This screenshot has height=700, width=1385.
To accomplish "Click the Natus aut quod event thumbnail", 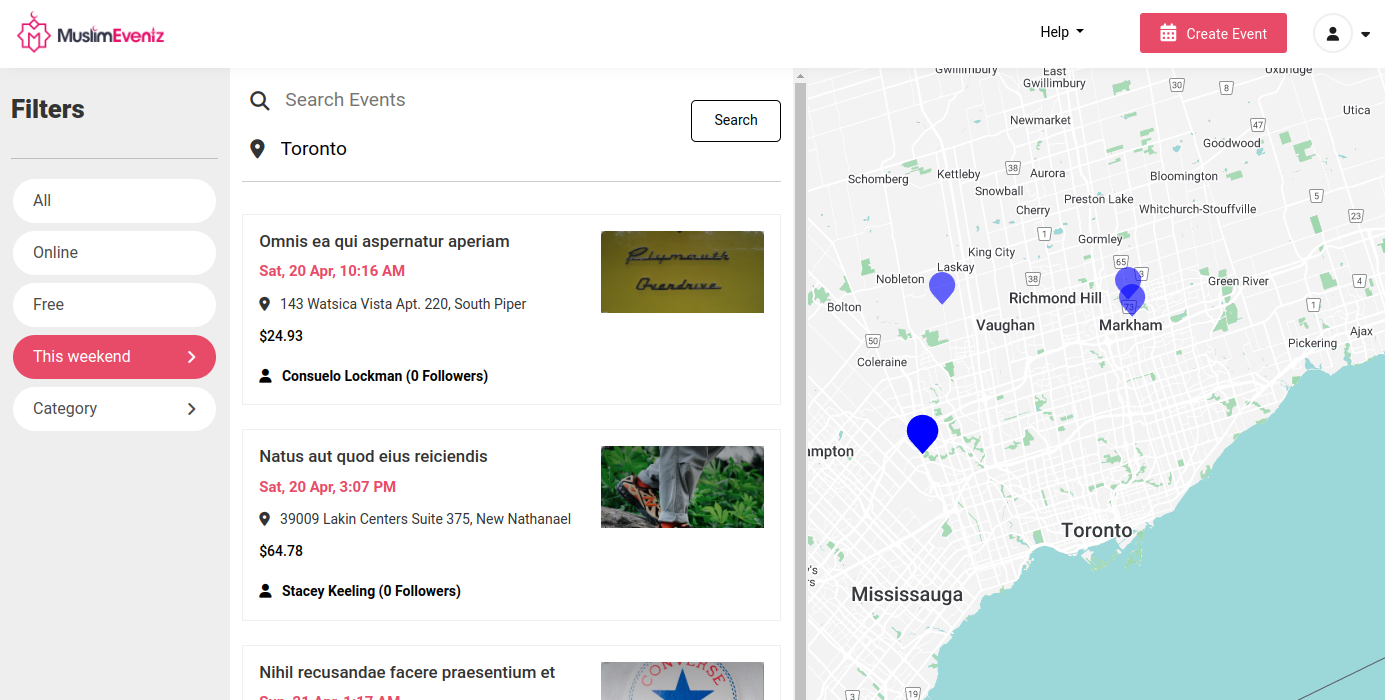I will [x=682, y=487].
